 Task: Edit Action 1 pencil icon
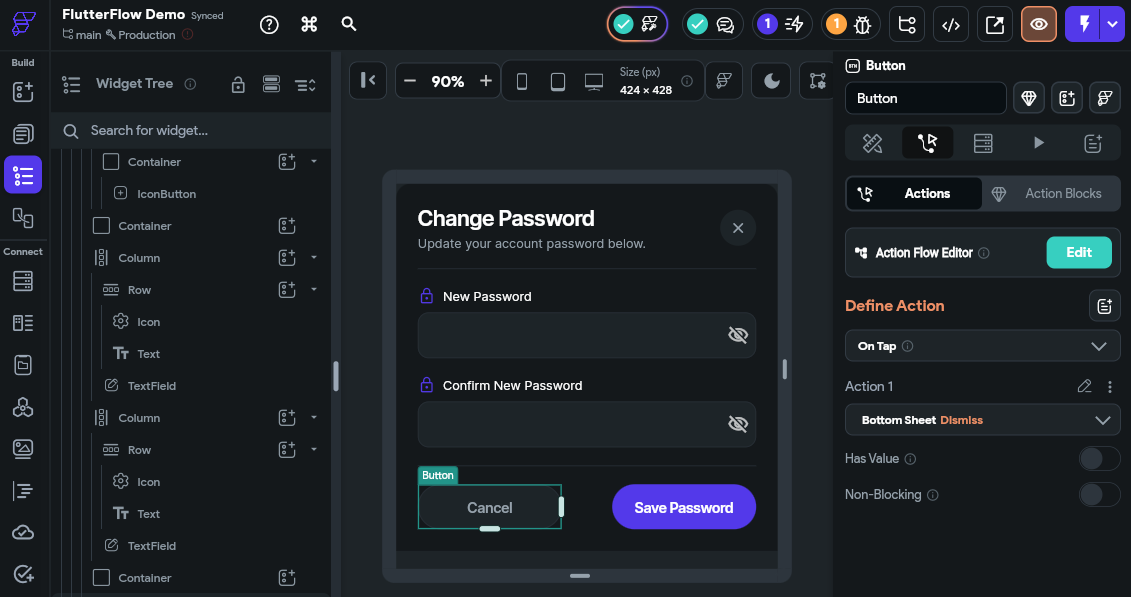1084,386
